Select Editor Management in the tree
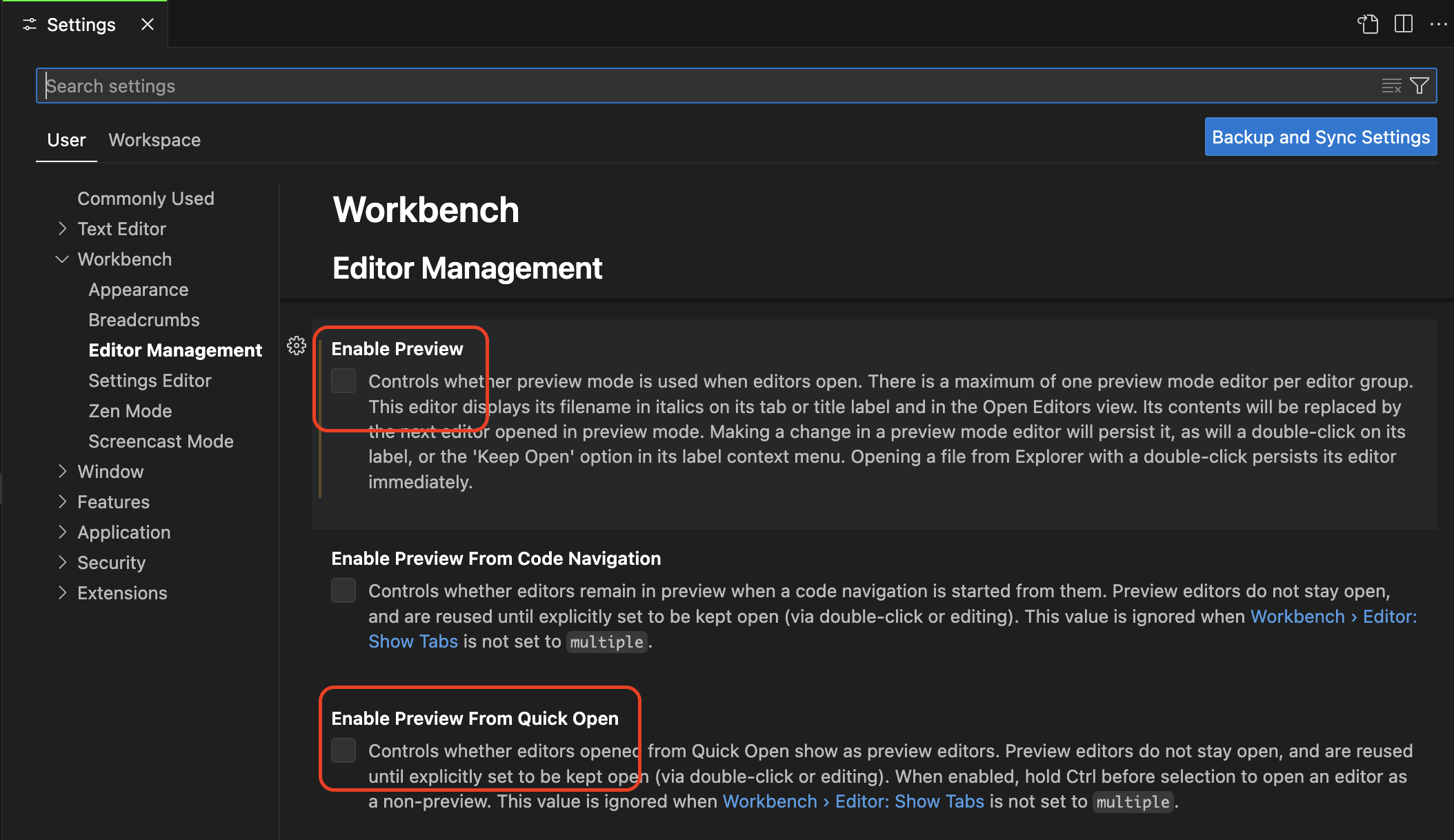This screenshot has width=1454, height=840. [175, 350]
